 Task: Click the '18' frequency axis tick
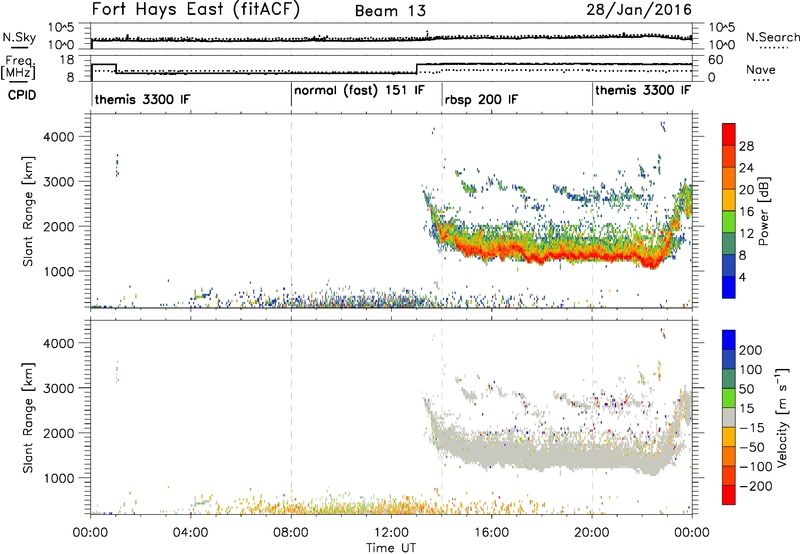pos(66,59)
